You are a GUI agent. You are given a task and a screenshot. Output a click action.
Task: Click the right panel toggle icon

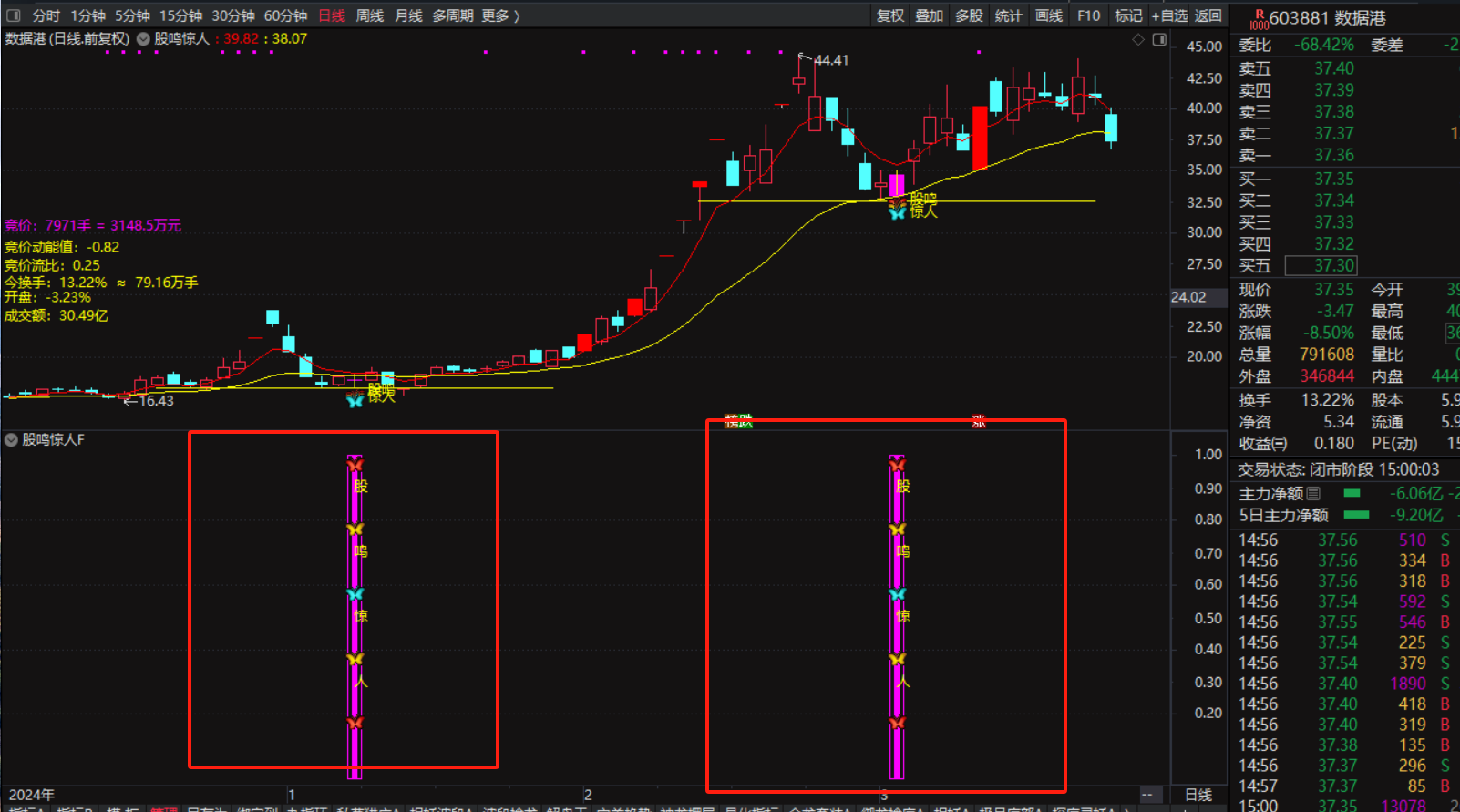tap(1159, 40)
